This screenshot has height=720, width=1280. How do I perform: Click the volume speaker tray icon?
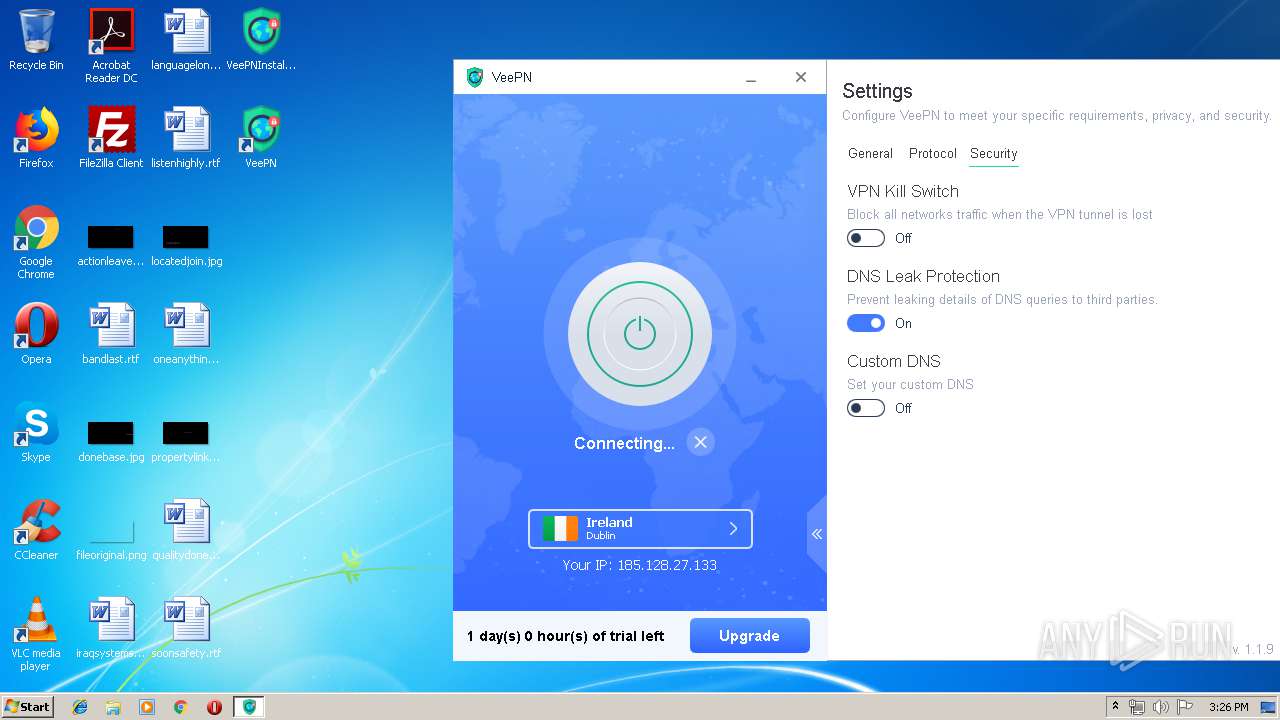(x=1160, y=707)
